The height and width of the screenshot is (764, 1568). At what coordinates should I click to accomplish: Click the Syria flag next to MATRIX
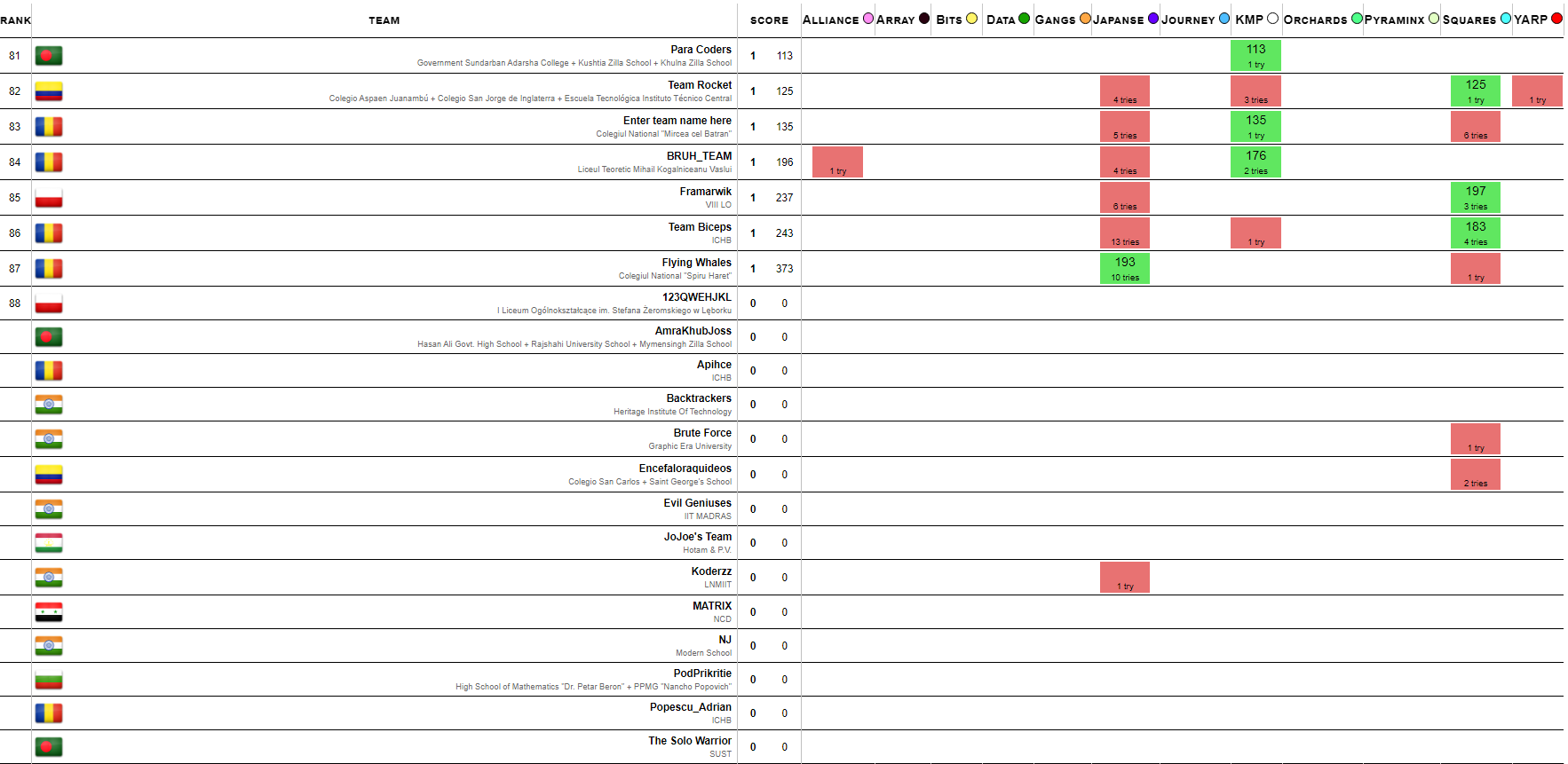[x=49, y=612]
